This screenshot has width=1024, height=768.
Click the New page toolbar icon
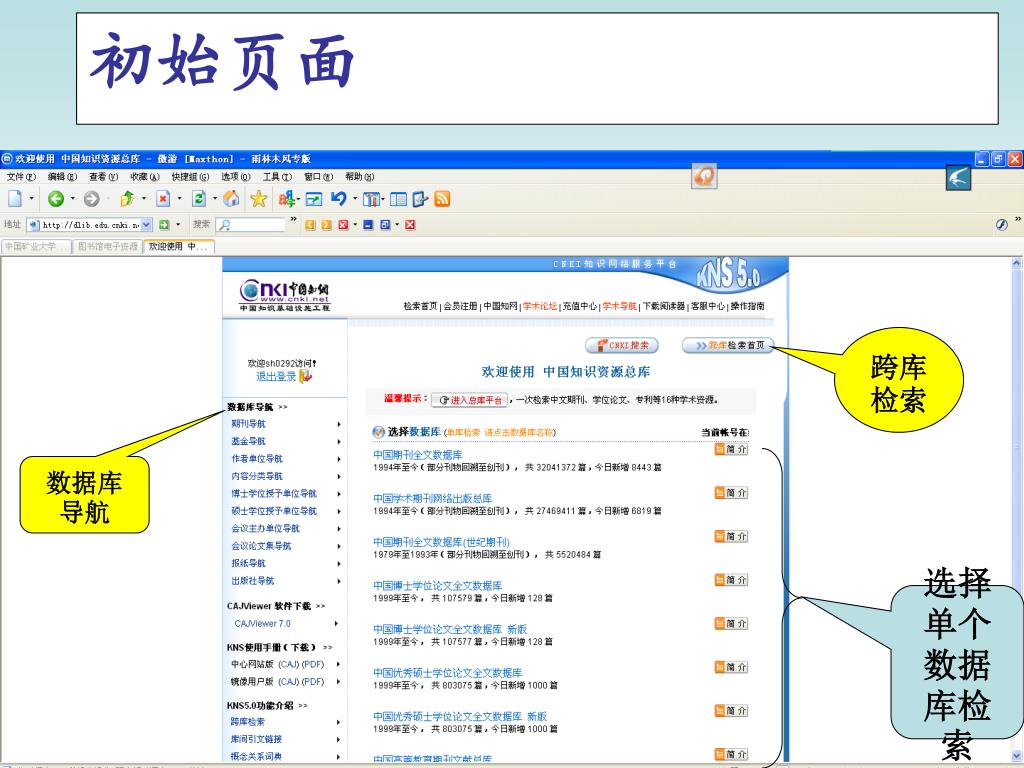[15, 199]
